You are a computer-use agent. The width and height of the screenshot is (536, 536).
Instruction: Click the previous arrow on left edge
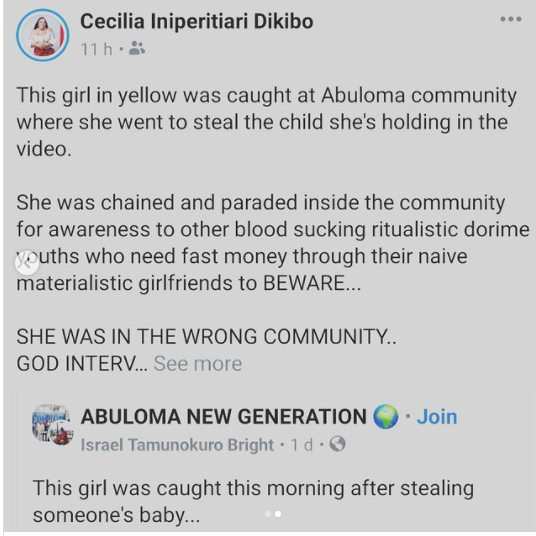pyautogui.click(x=27, y=263)
